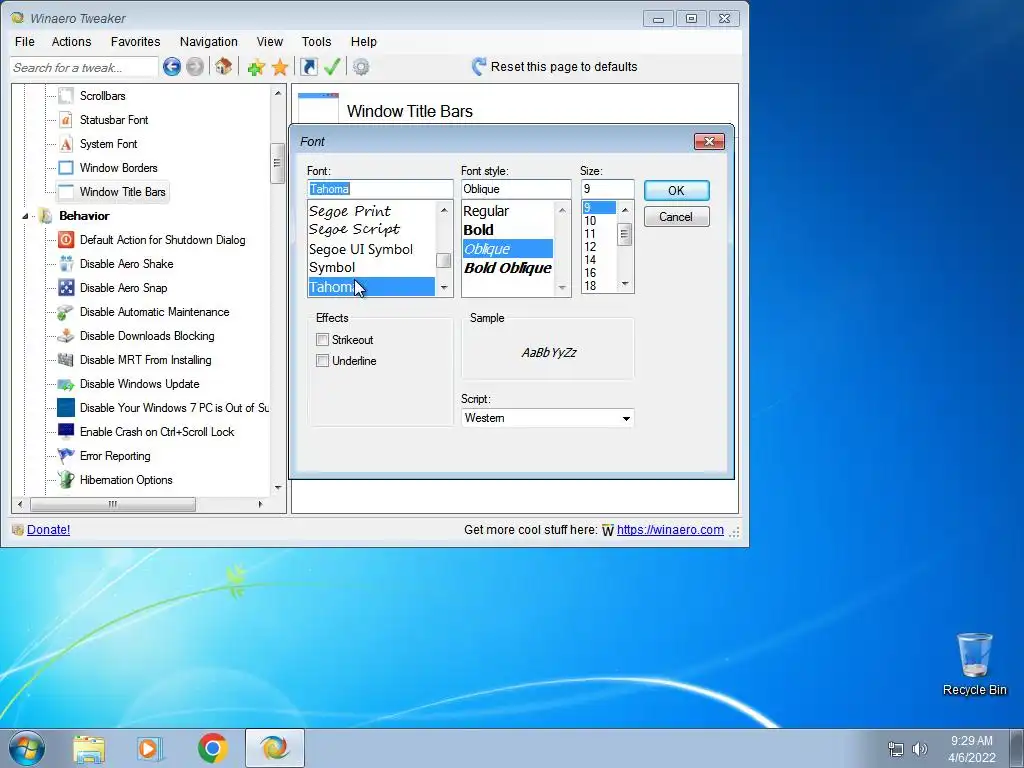Click Cancel in Font dialog
1024x768 pixels.
[x=677, y=217]
